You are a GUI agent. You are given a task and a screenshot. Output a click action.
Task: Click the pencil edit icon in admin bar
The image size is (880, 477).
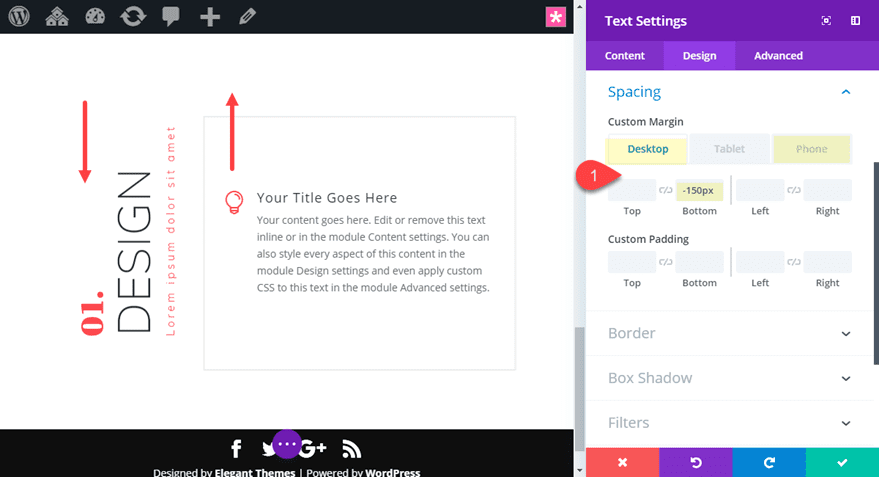[x=247, y=17]
